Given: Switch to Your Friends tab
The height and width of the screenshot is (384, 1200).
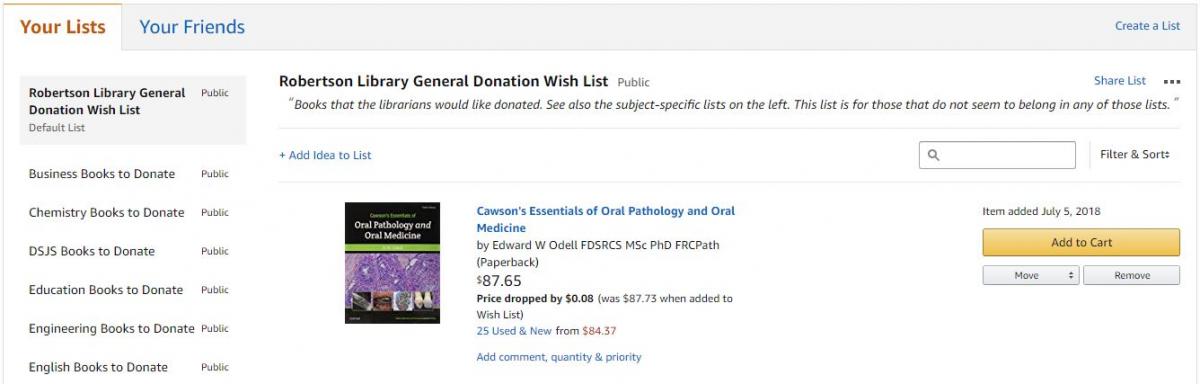Looking at the screenshot, I should click(x=192, y=27).
